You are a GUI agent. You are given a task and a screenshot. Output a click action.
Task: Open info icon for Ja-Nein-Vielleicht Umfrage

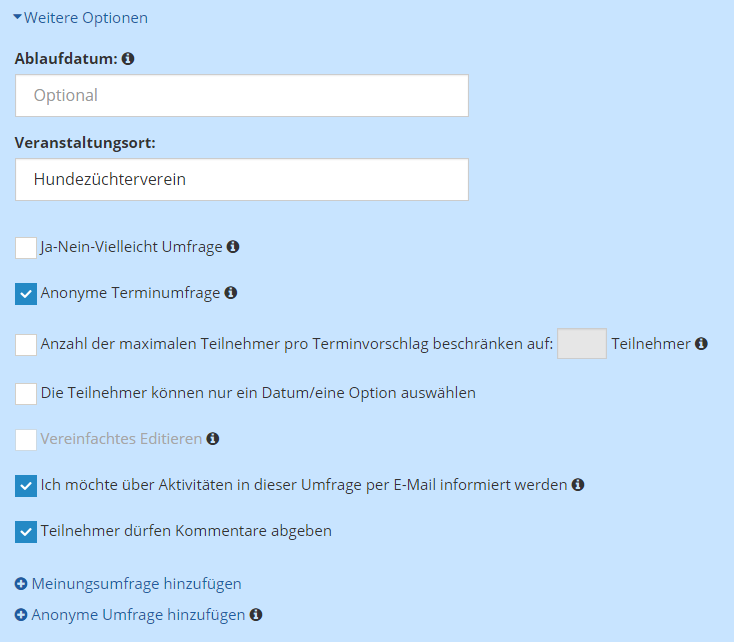pos(233,247)
